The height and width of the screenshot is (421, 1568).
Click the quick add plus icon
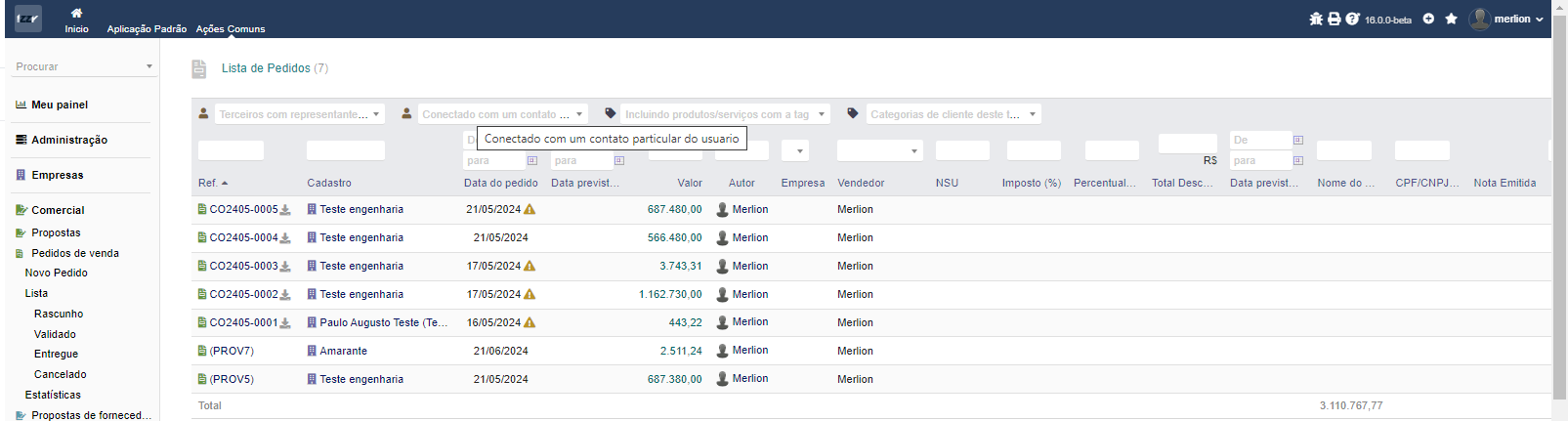(1428, 19)
